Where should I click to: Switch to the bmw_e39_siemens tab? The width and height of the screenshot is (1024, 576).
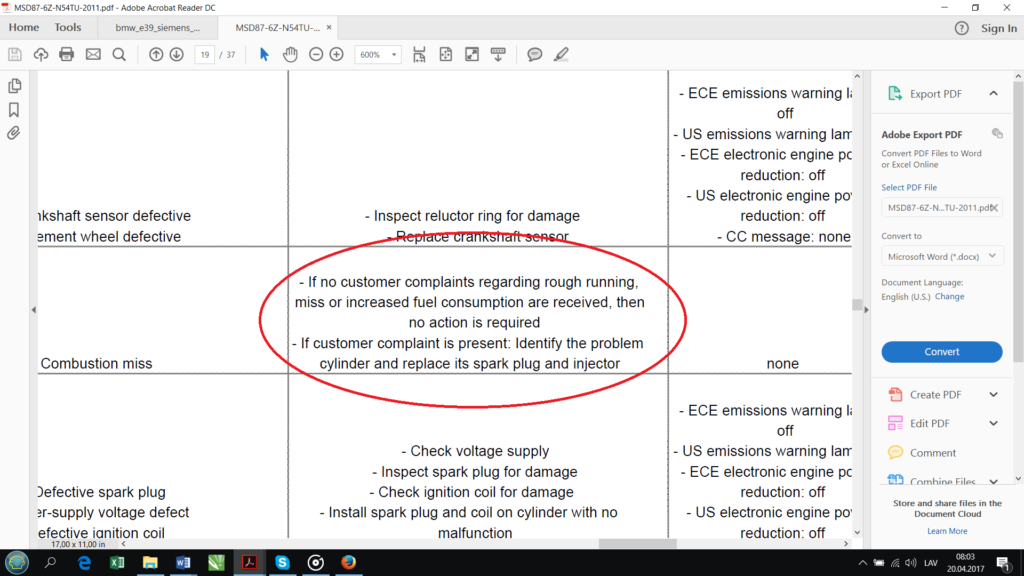157,27
